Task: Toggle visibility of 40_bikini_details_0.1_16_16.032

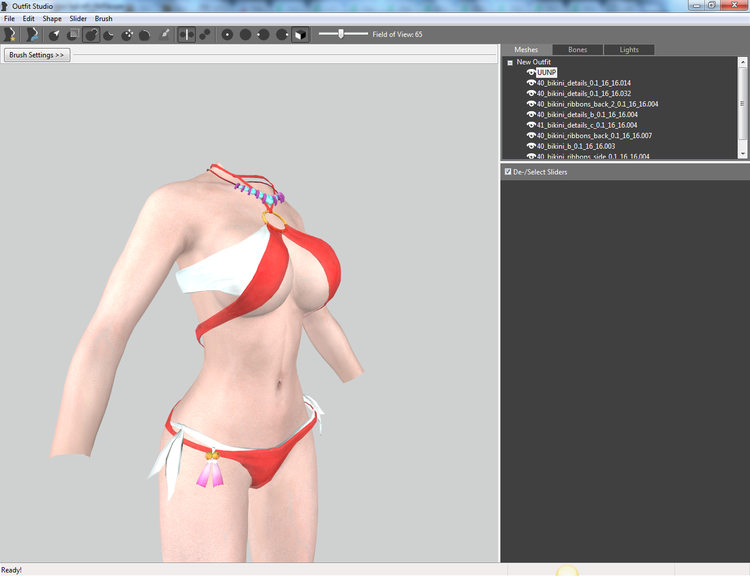Action: tap(531, 93)
